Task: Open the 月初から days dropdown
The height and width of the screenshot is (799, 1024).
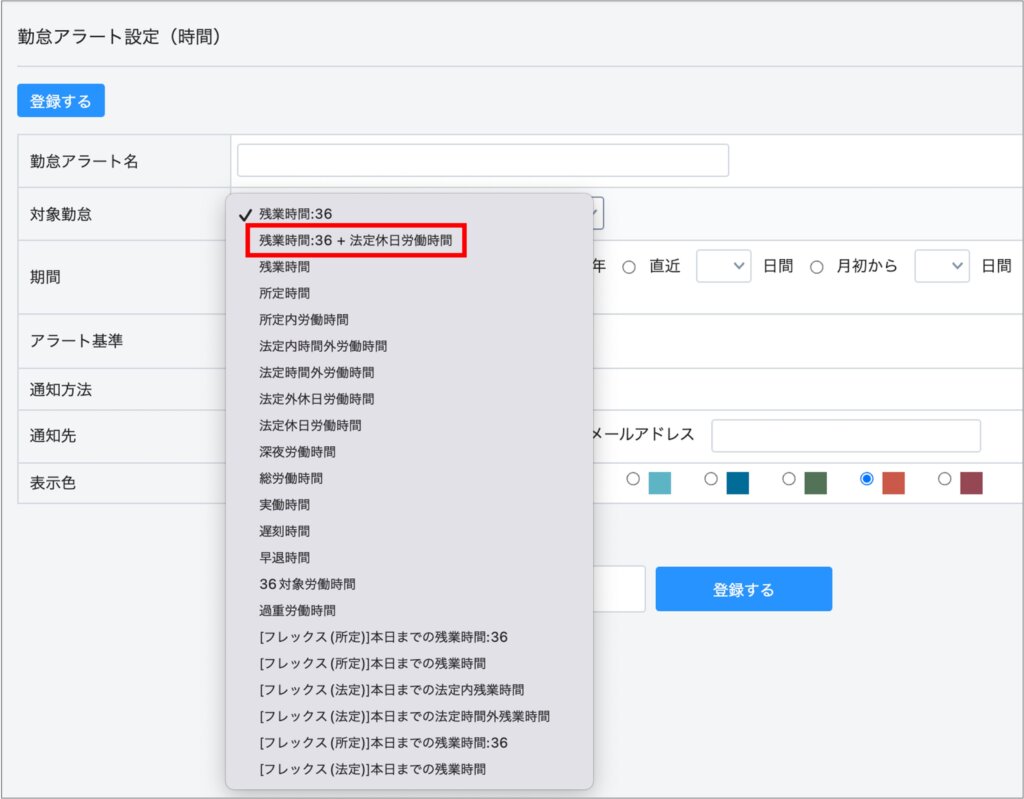Action: coord(942,266)
